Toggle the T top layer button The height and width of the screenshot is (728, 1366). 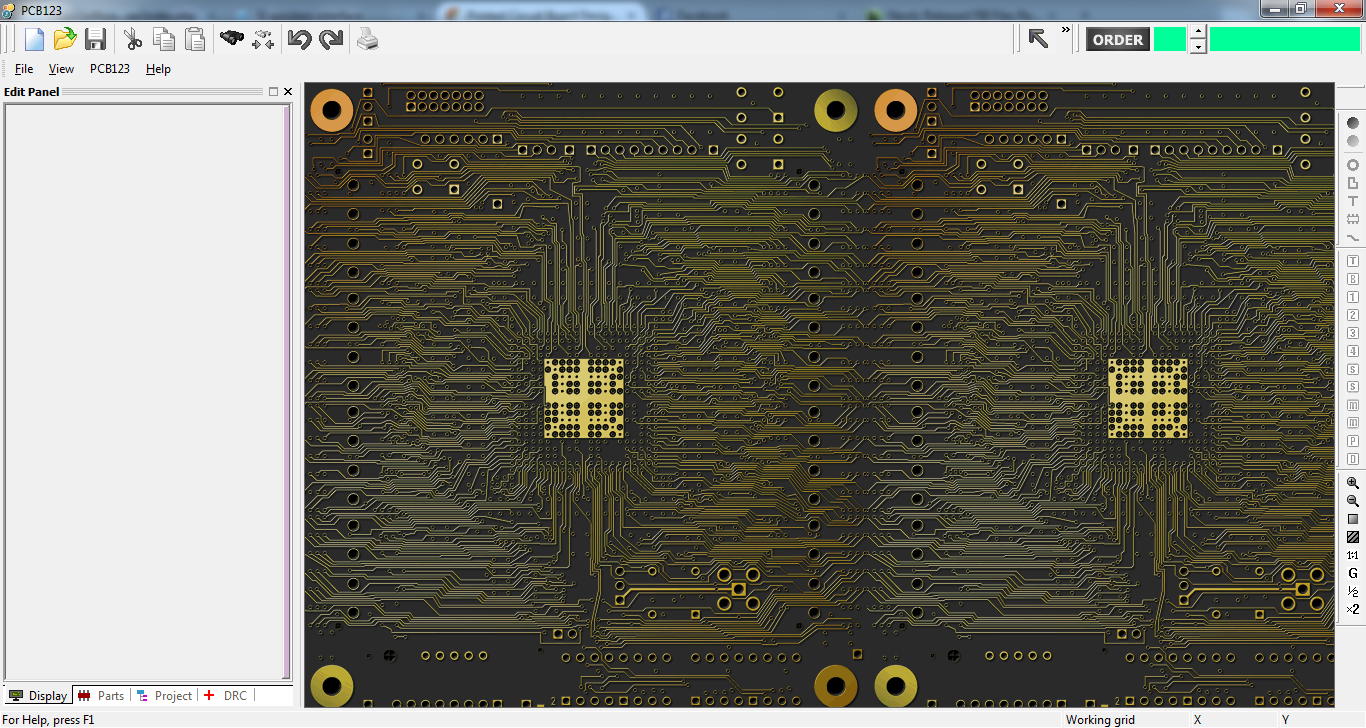[1352, 260]
